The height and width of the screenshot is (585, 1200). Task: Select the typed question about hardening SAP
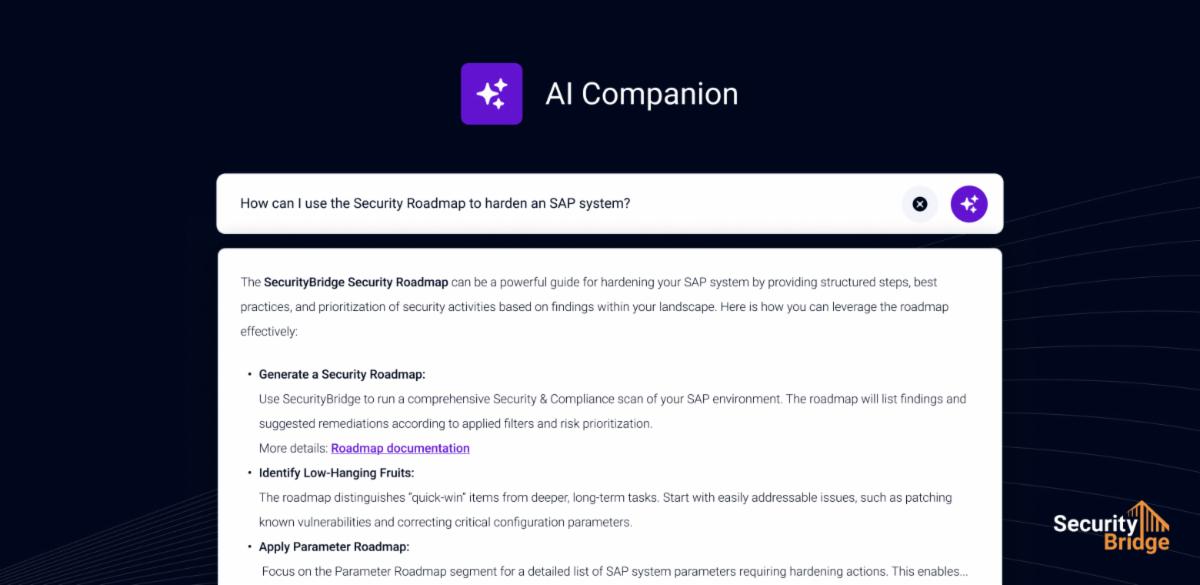tap(434, 203)
